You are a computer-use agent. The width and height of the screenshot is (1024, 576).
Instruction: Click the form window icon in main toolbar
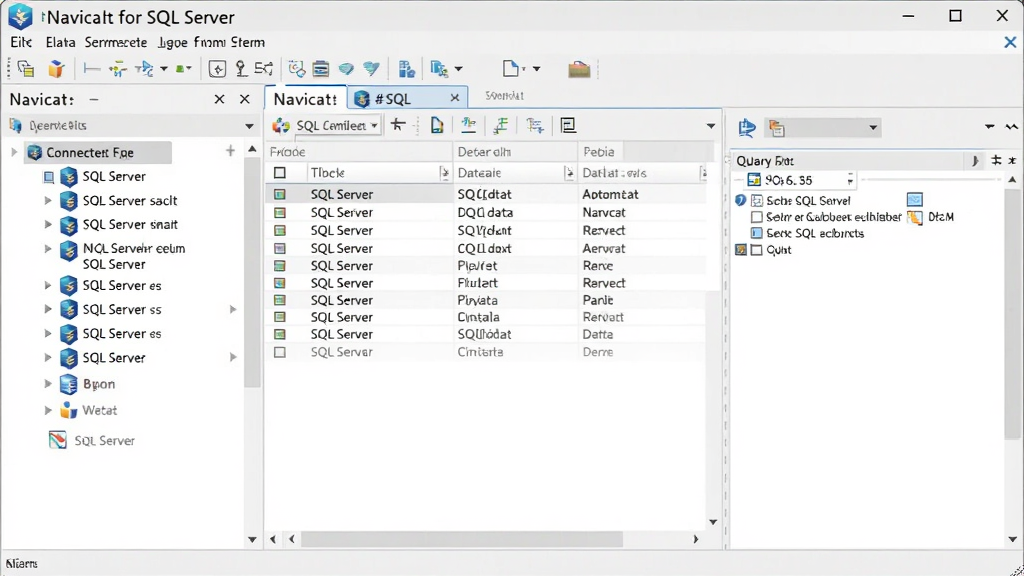320,69
